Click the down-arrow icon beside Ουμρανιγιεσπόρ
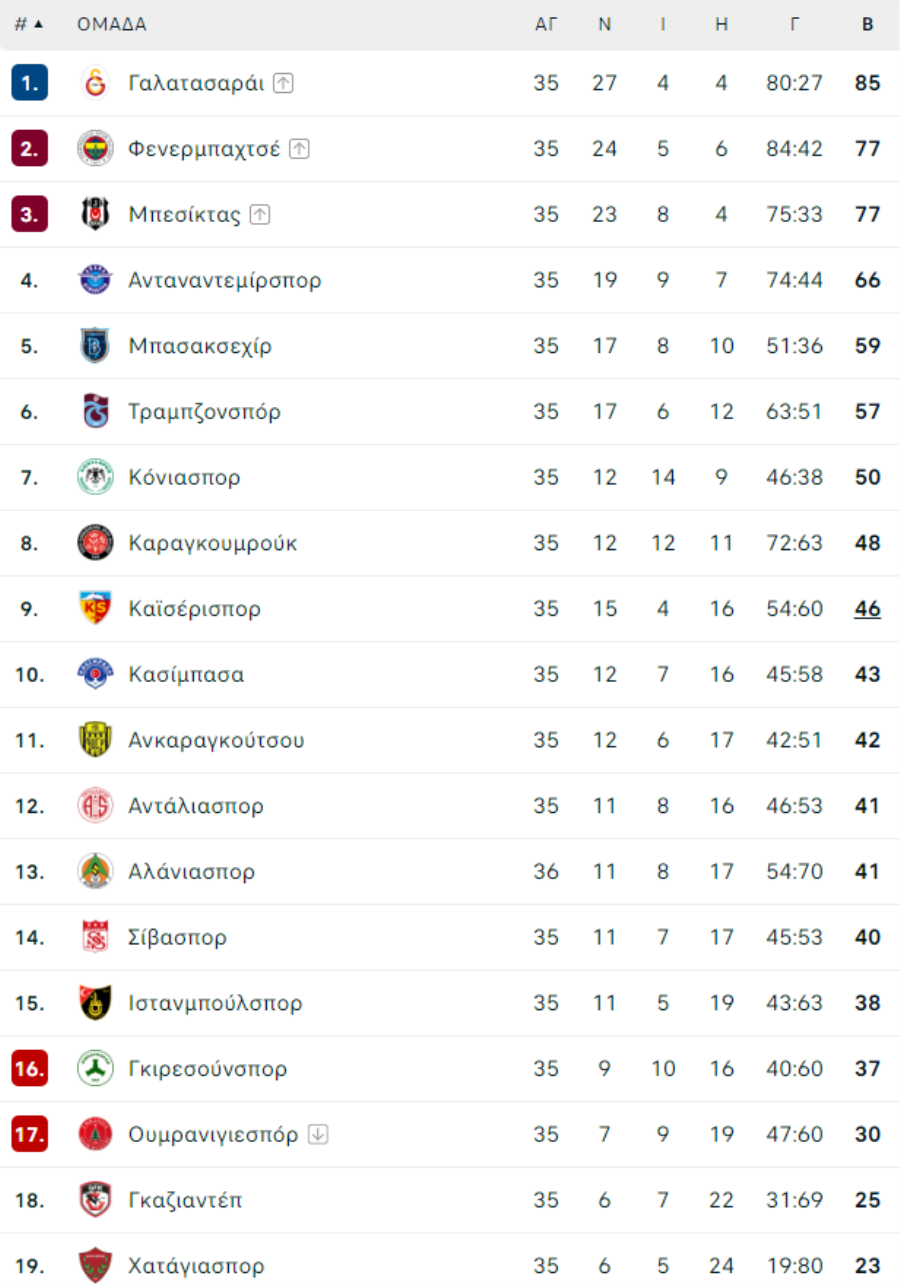The height and width of the screenshot is (1288, 900). [318, 1135]
